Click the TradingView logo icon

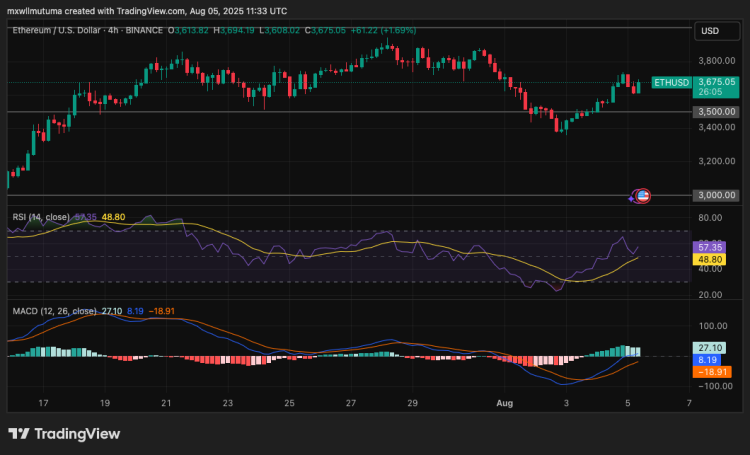pos(19,434)
